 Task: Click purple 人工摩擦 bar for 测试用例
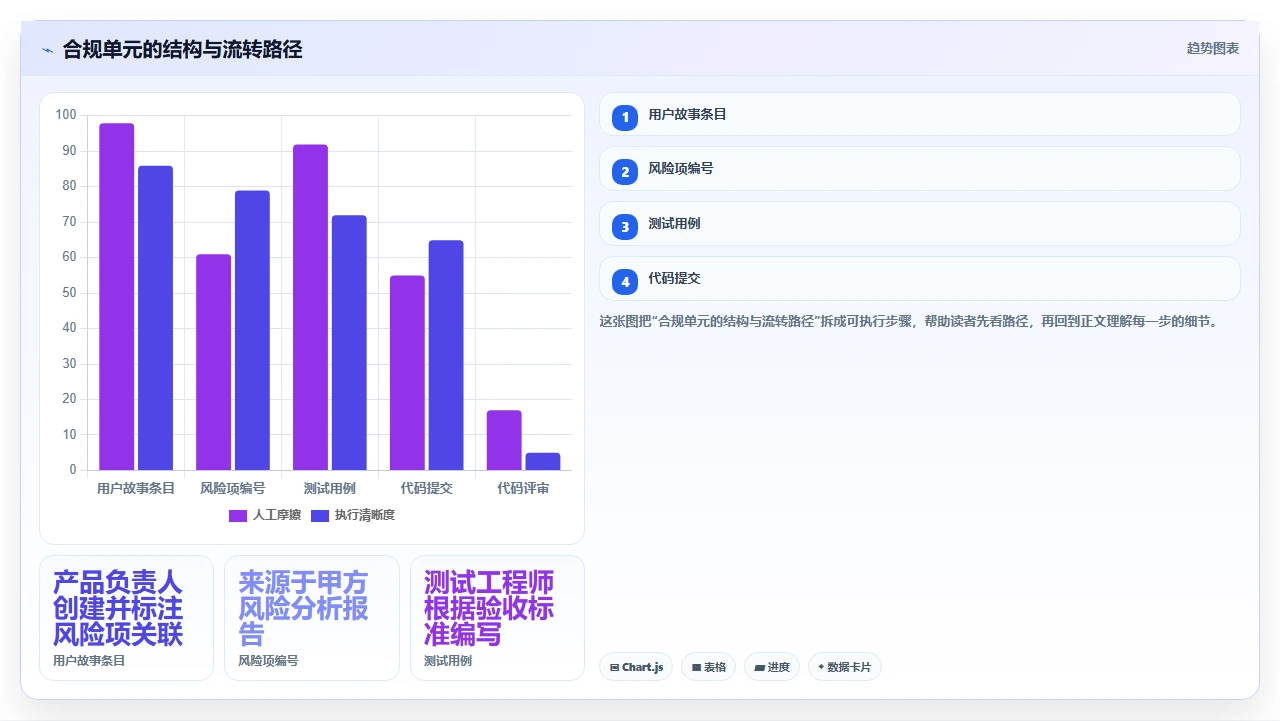click(x=310, y=307)
